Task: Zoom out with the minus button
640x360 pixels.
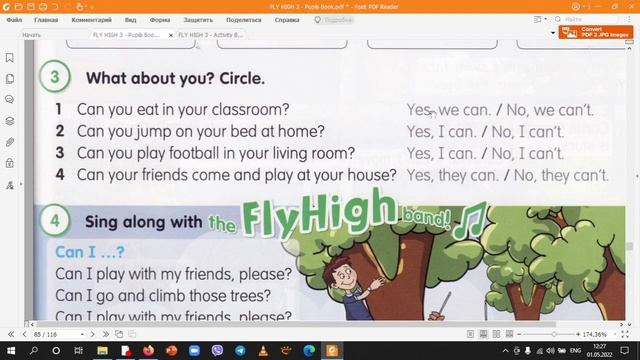Action: [x=519, y=334]
